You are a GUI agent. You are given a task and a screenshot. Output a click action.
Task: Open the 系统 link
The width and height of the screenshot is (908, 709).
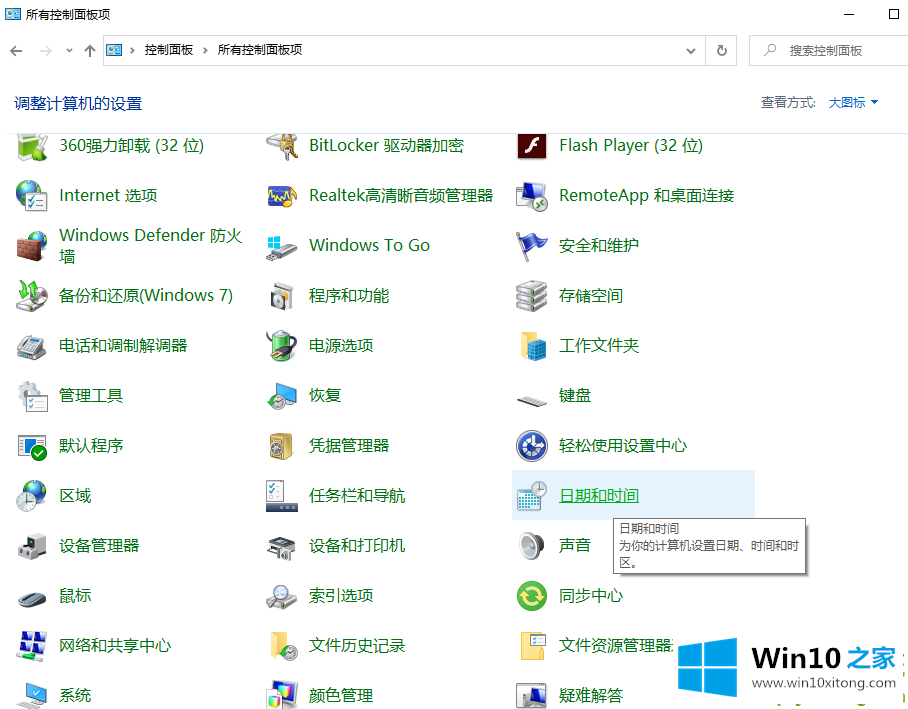pyautogui.click(x=75, y=695)
